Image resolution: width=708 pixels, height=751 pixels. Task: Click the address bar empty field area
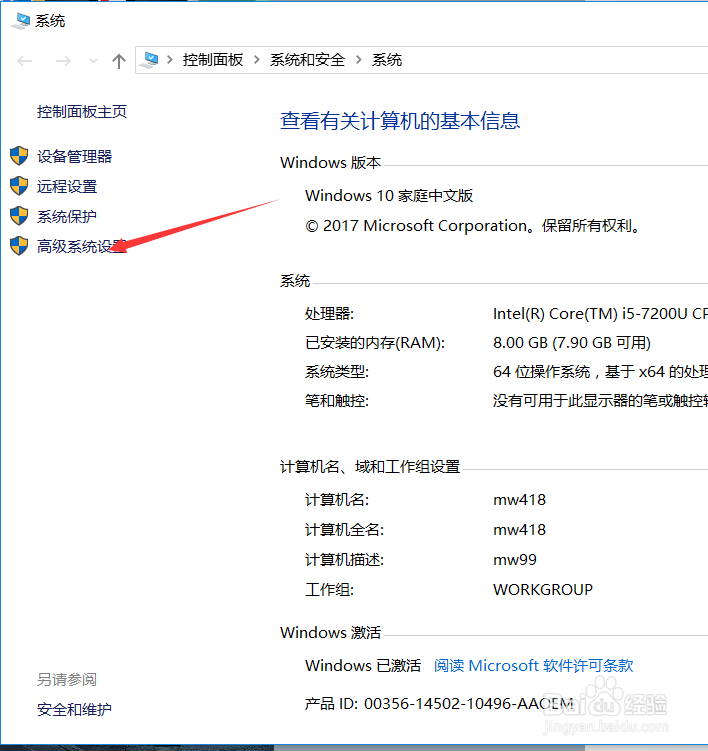coord(556,60)
